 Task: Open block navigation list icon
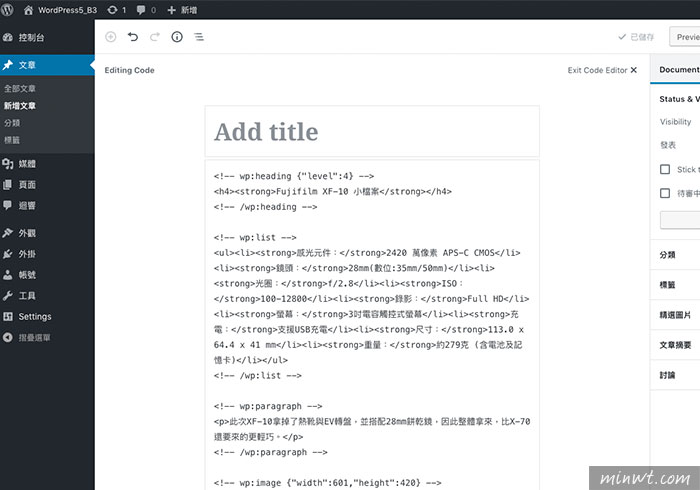[199, 37]
